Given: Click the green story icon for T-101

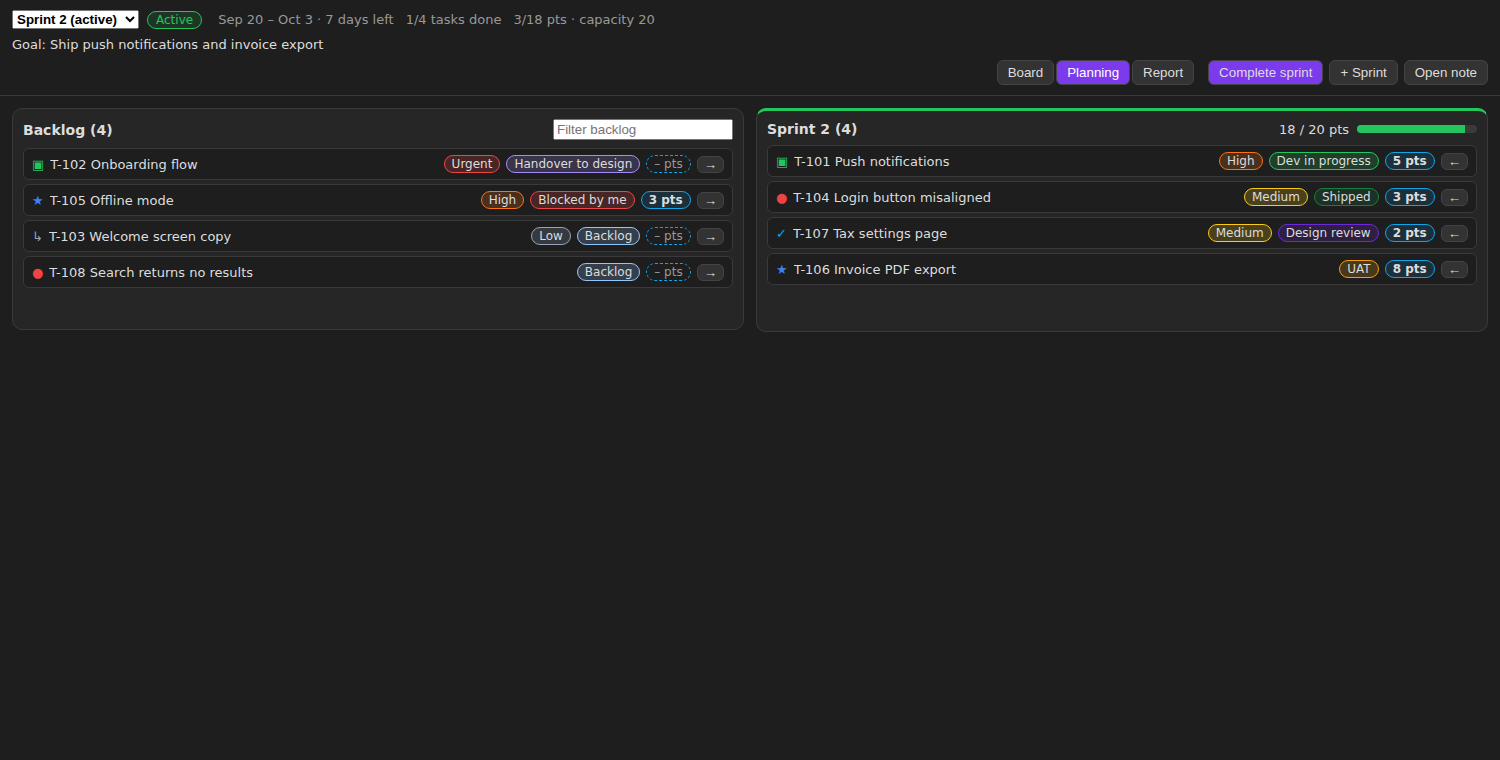Looking at the screenshot, I should tap(782, 162).
